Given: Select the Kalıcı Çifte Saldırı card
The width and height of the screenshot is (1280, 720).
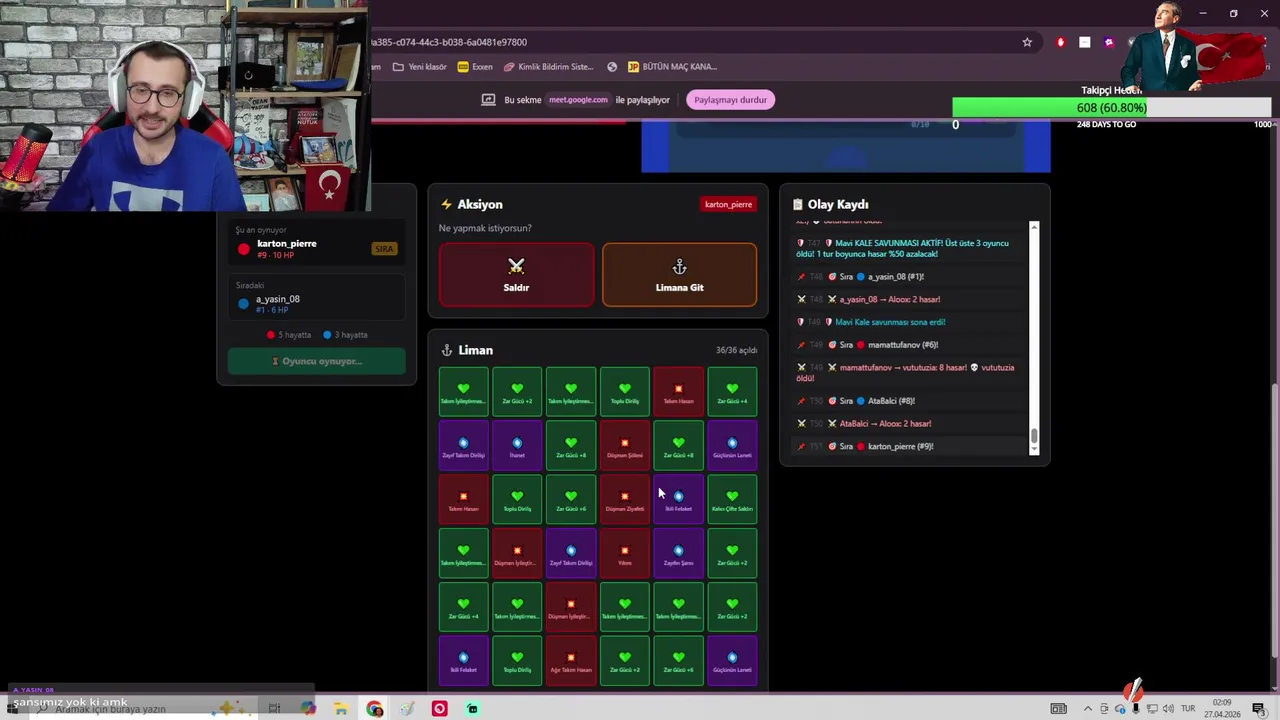Looking at the screenshot, I should pos(732,499).
